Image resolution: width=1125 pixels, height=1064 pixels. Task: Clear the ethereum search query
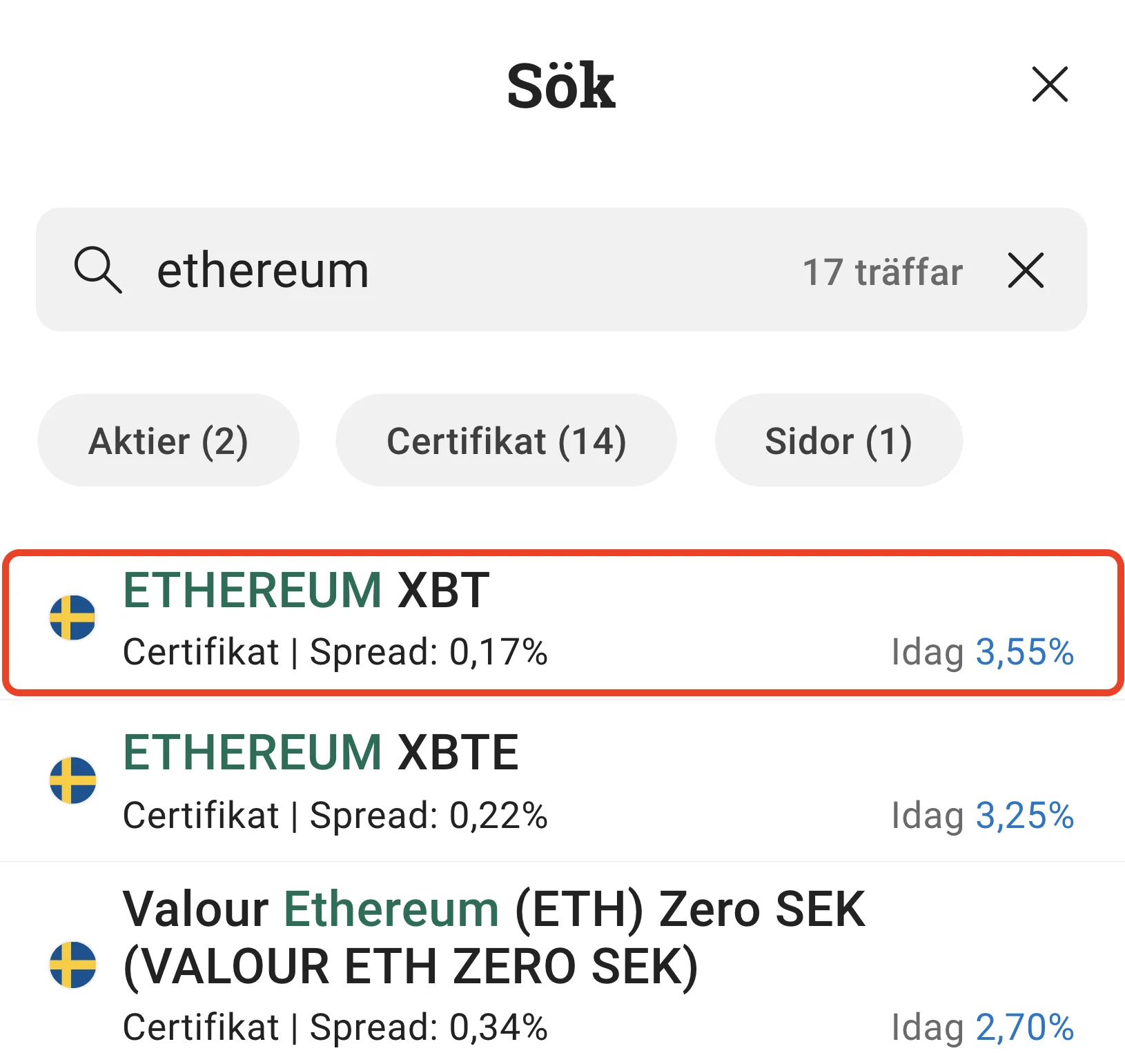click(x=1026, y=270)
